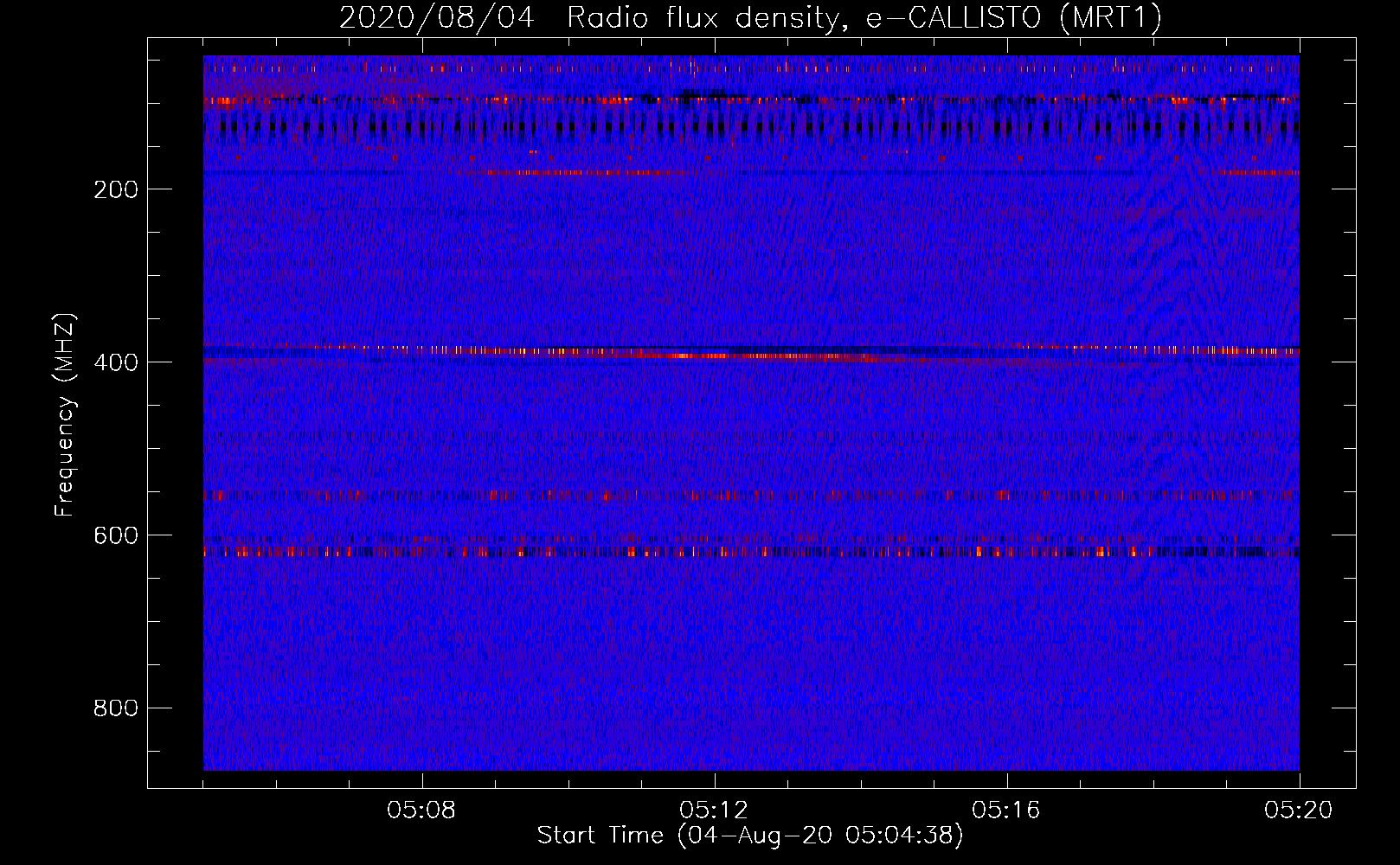Click the 600 MHz frequency tick label
This screenshot has height=865, width=1400.
[x=116, y=535]
